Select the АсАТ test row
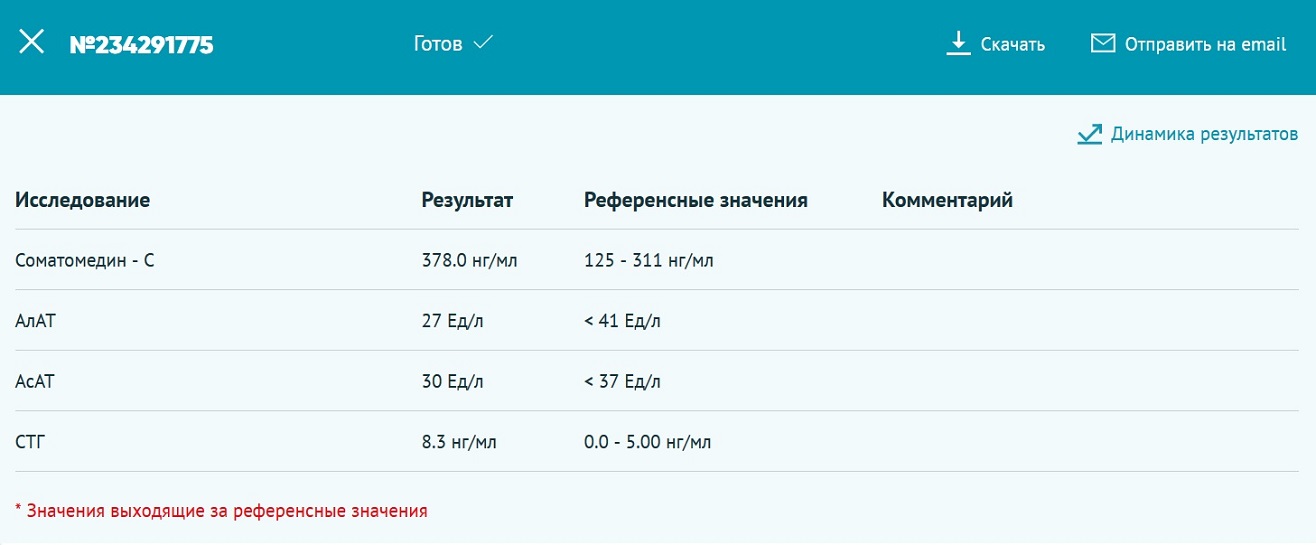The height and width of the screenshot is (545, 1316). pyautogui.click(x=33, y=381)
